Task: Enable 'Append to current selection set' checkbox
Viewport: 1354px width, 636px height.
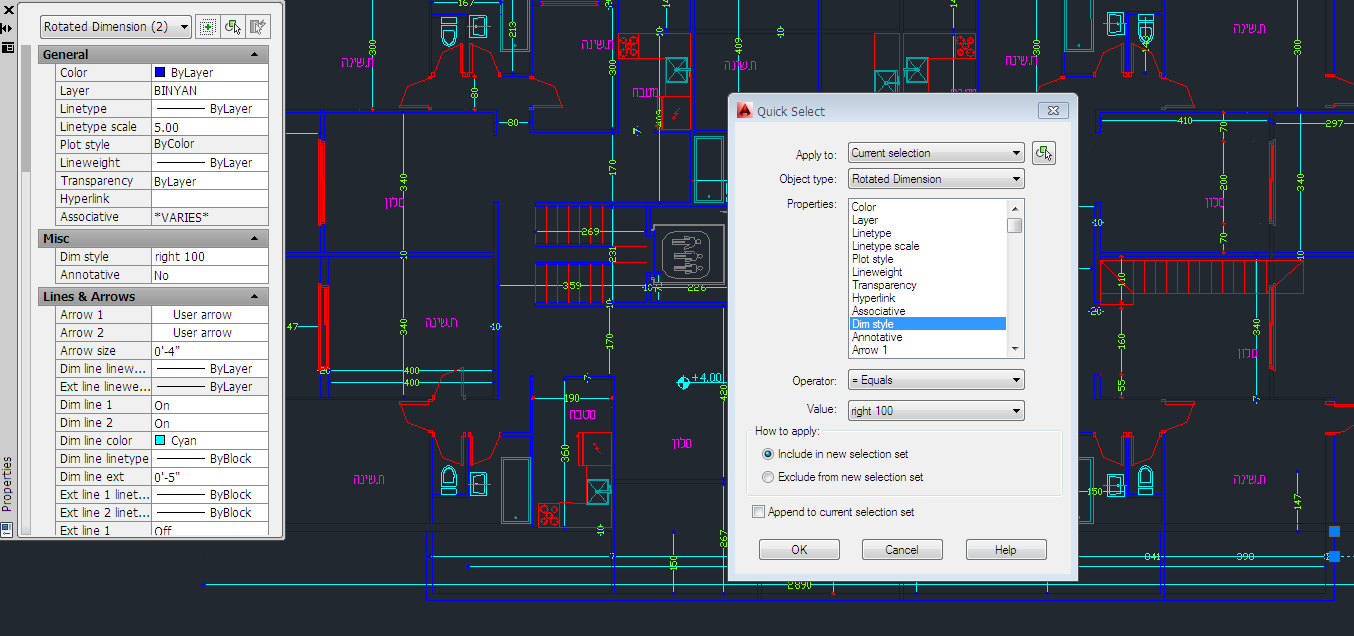Action: pyautogui.click(x=758, y=512)
